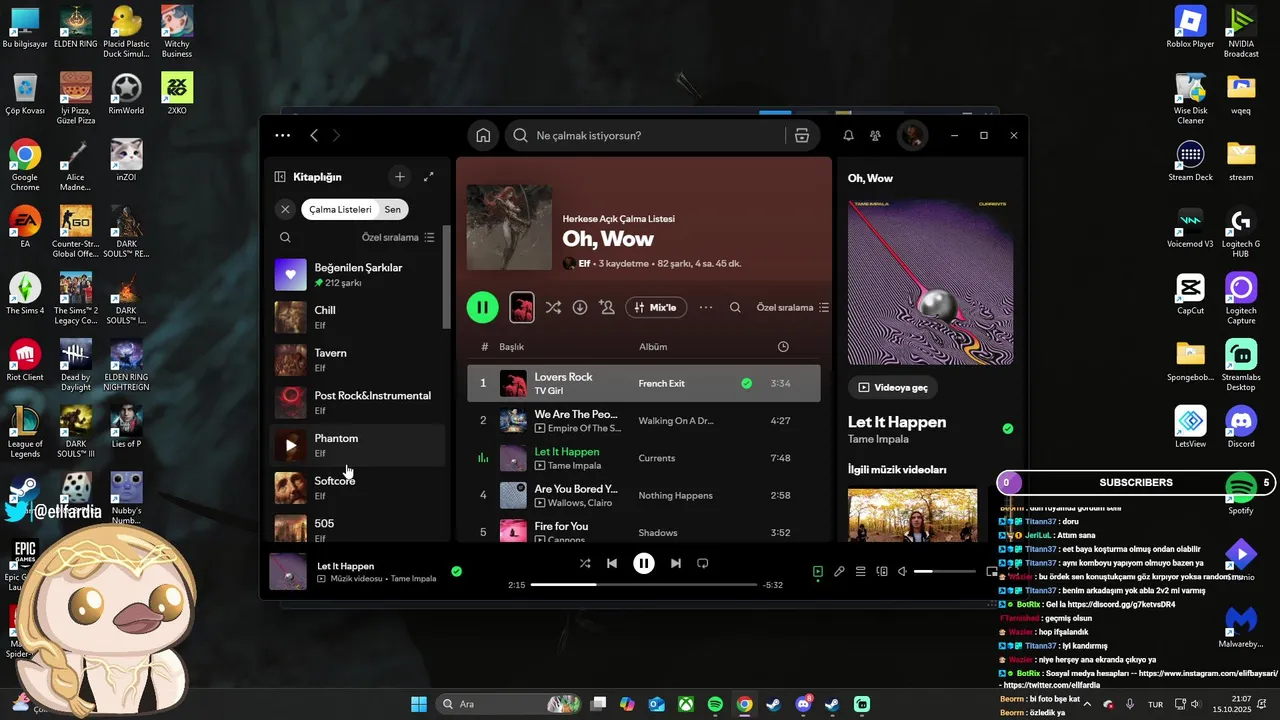This screenshot has height=720, width=1280.
Task: Pause the playlist with the green button
Action: [x=482, y=307]
